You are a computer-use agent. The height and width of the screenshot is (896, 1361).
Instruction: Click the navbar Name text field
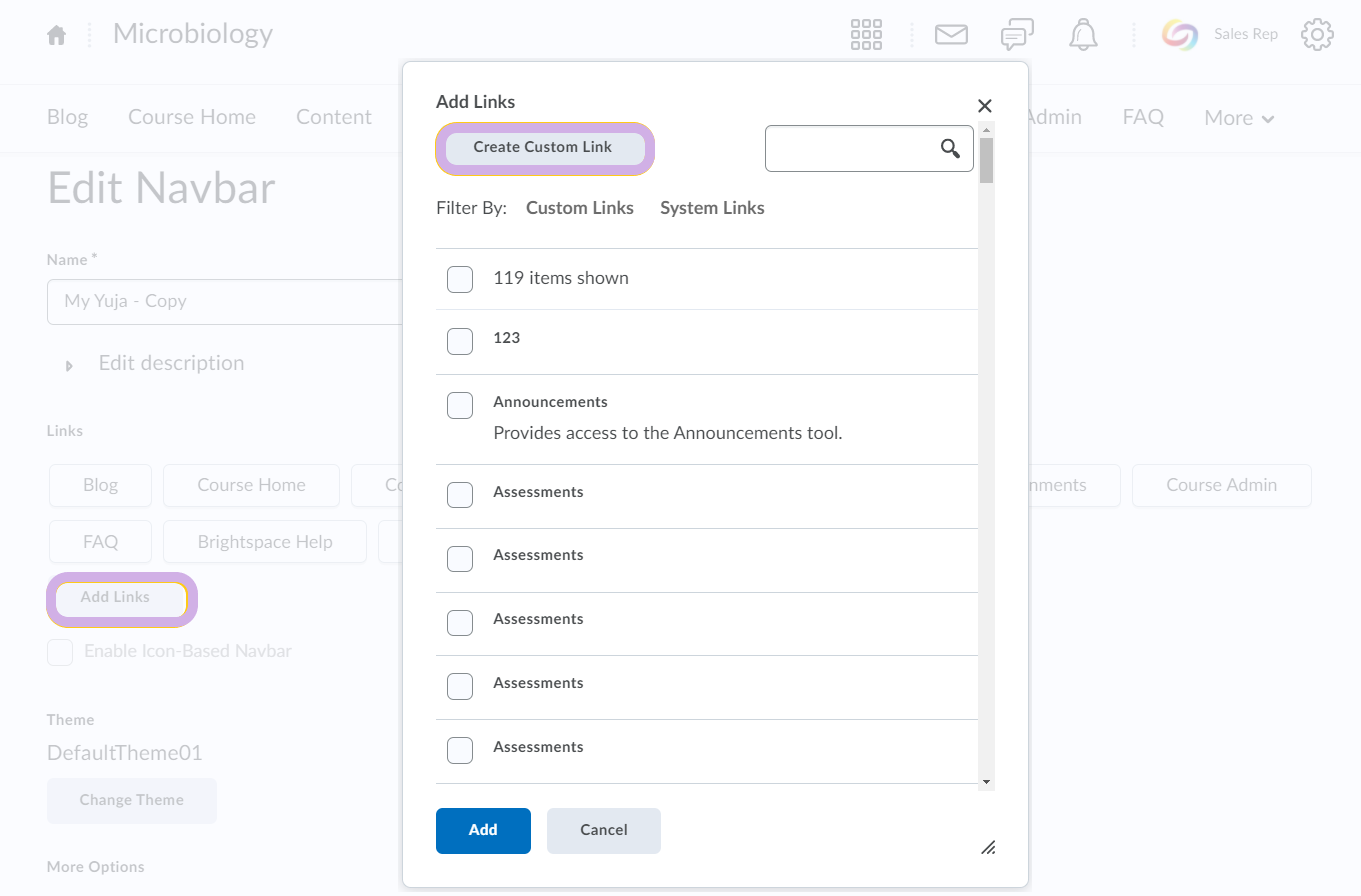click(x=225, y=302)
